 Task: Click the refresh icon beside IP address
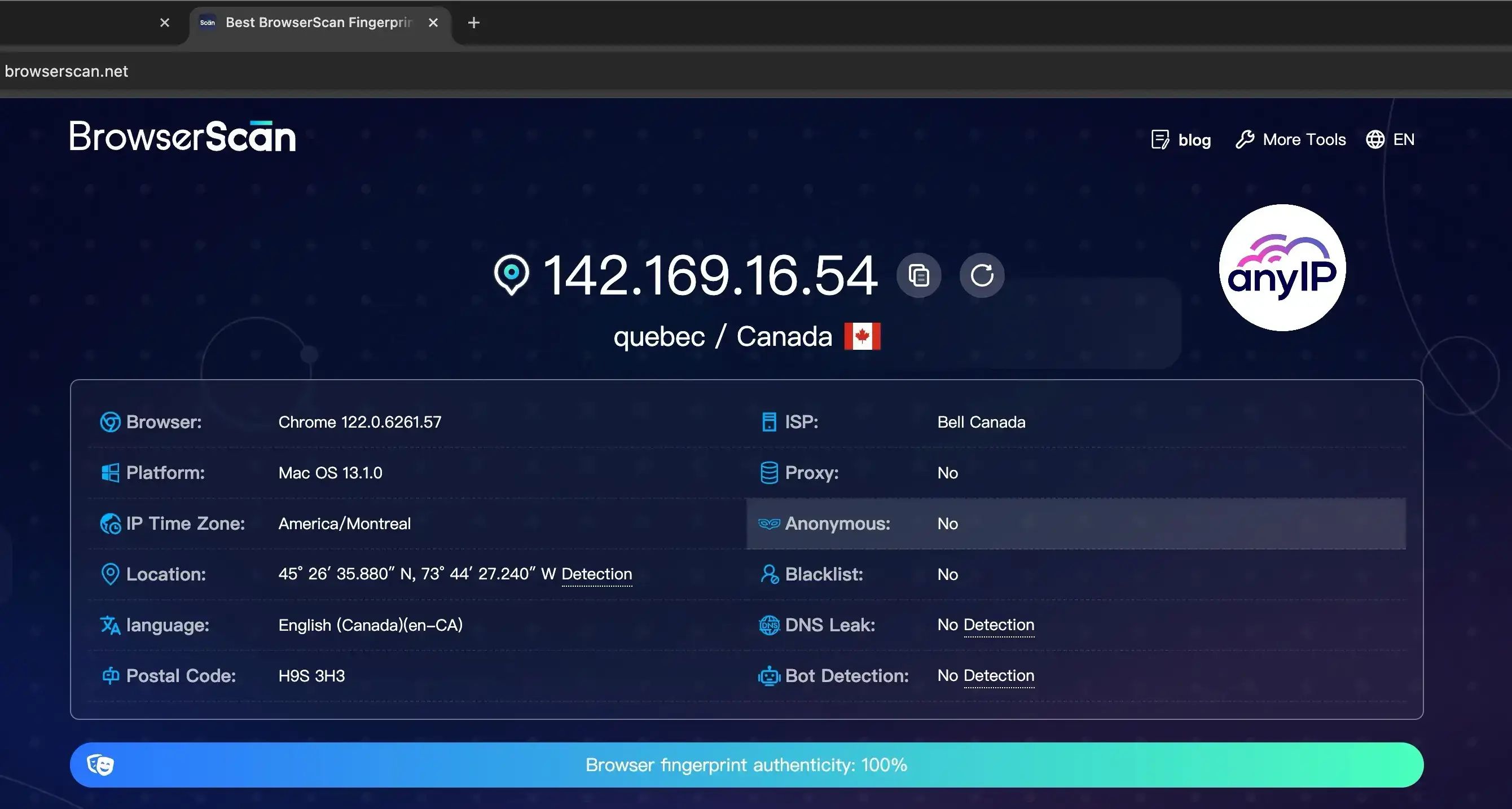coord(982,275)
